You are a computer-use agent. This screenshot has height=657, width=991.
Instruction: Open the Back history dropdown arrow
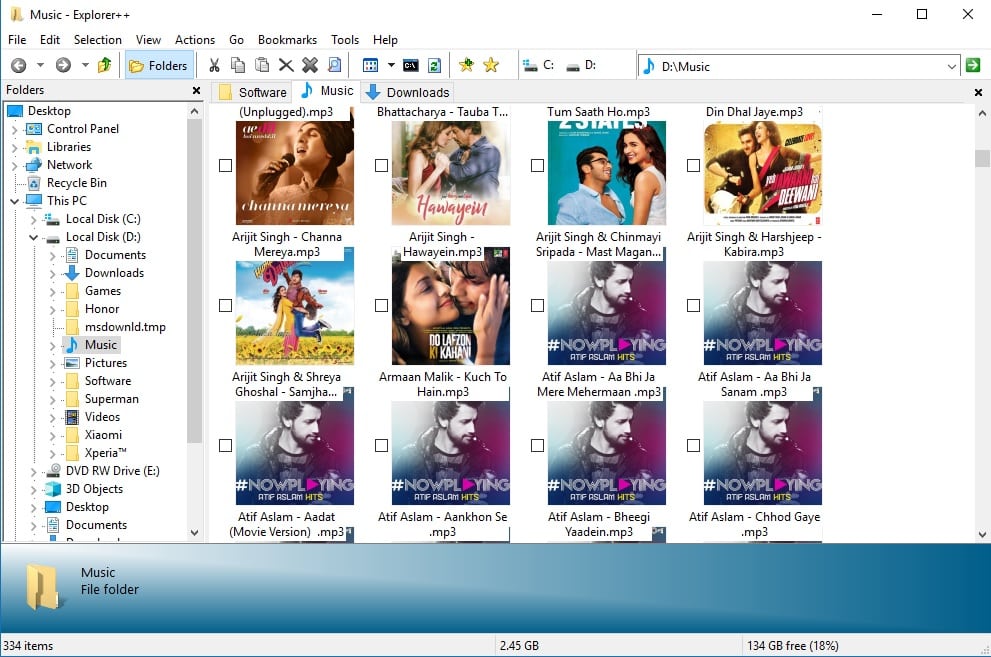coord(40,65)
